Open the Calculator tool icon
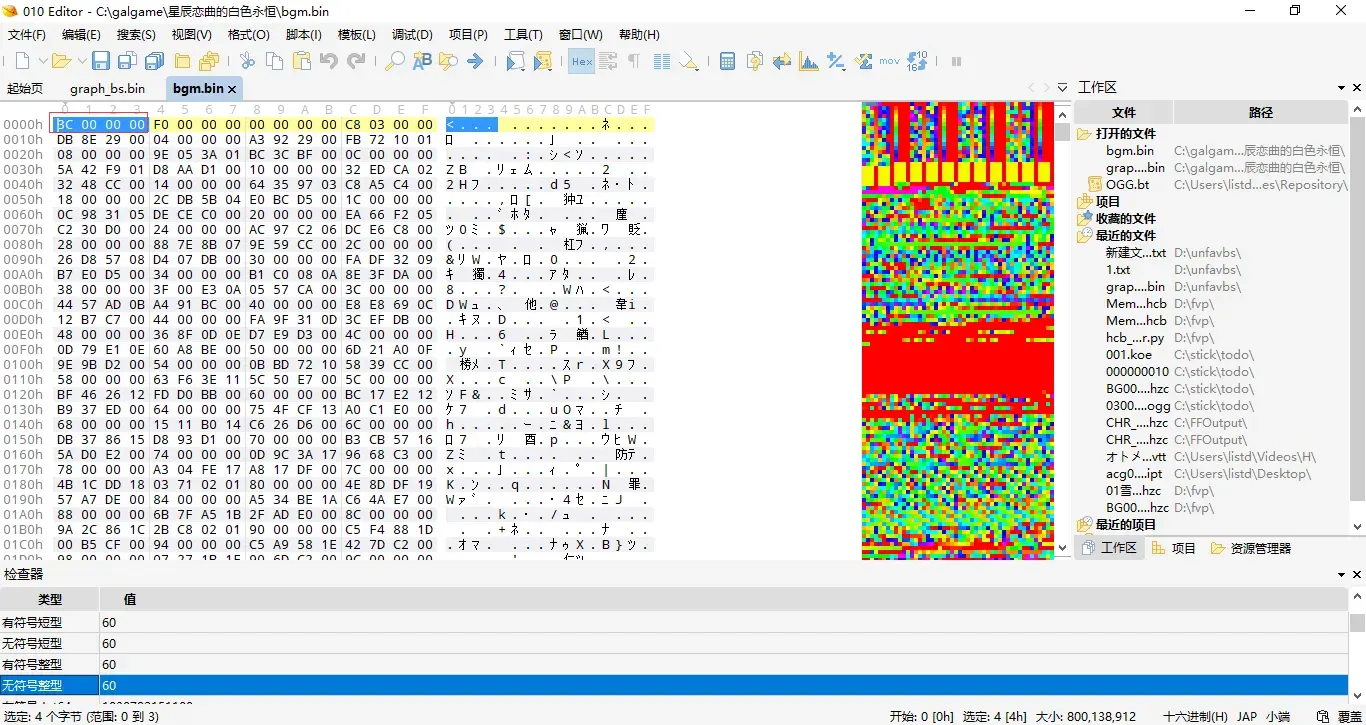 (728, 62)
